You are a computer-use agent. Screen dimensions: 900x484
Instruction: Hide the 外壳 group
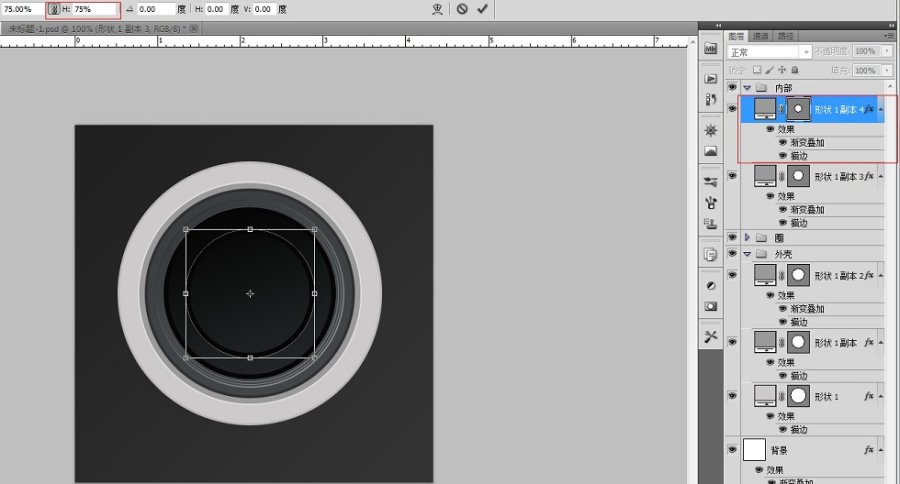pyautogui.click(x=732, y=253)
